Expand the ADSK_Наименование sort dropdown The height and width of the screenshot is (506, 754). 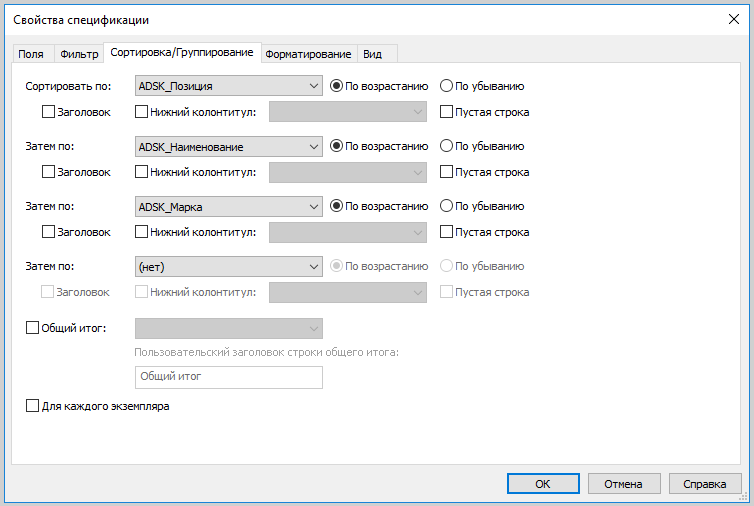228,146
